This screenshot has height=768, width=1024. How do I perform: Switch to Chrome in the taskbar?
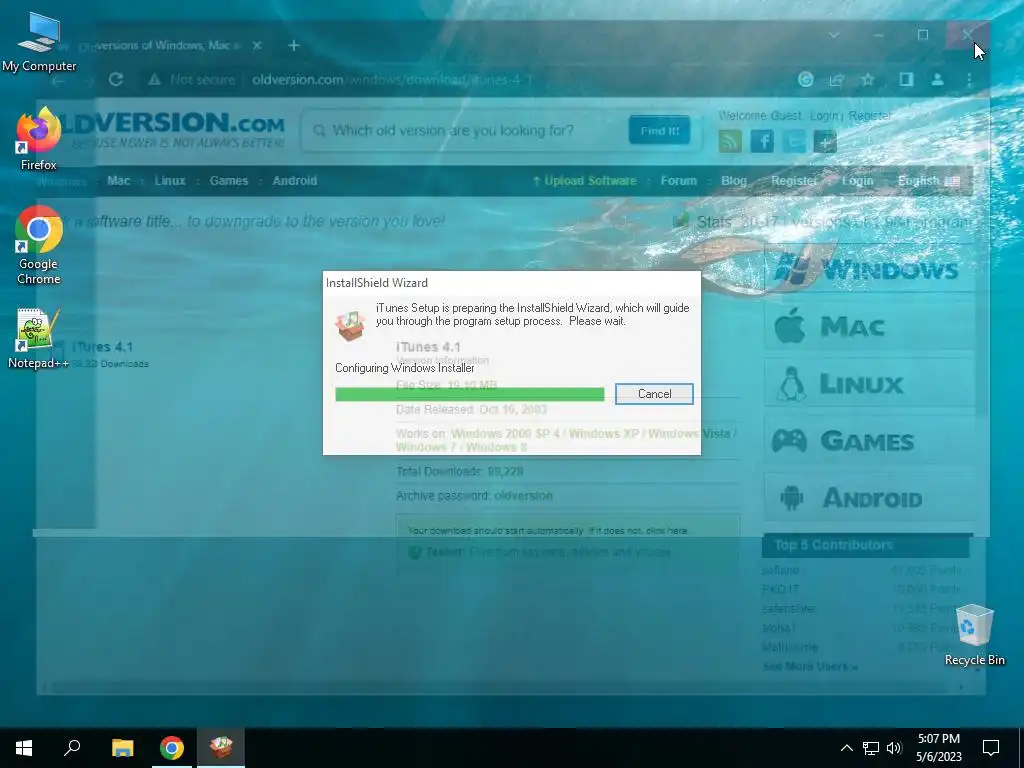click(x=172, y=748)
